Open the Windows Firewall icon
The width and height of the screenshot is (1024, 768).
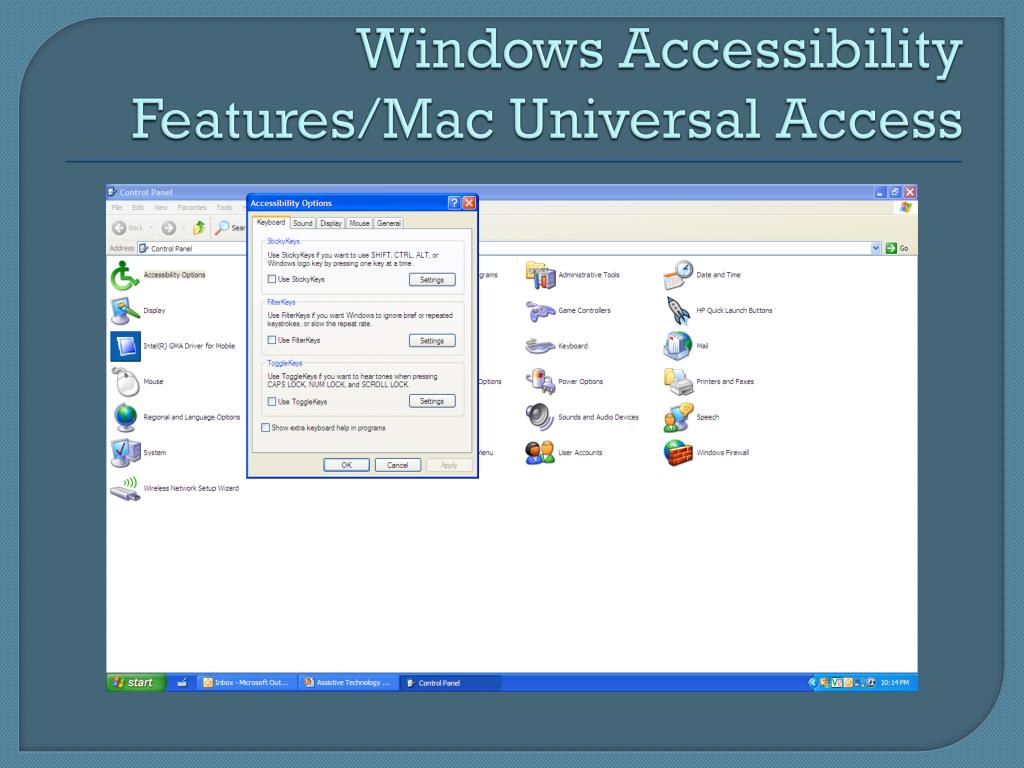[678, 453]
